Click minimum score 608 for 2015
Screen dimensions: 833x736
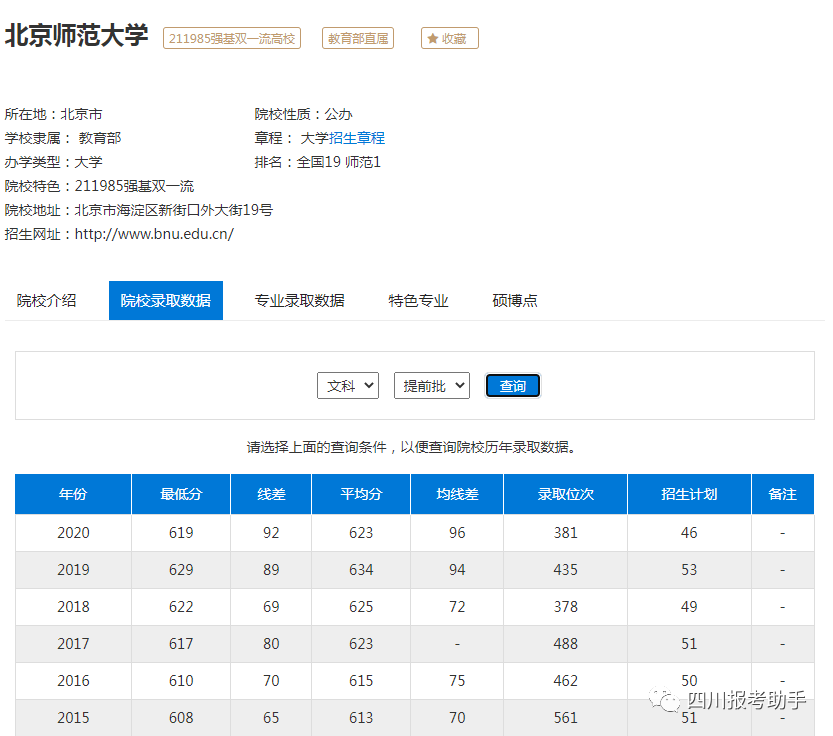pos(181,718)
